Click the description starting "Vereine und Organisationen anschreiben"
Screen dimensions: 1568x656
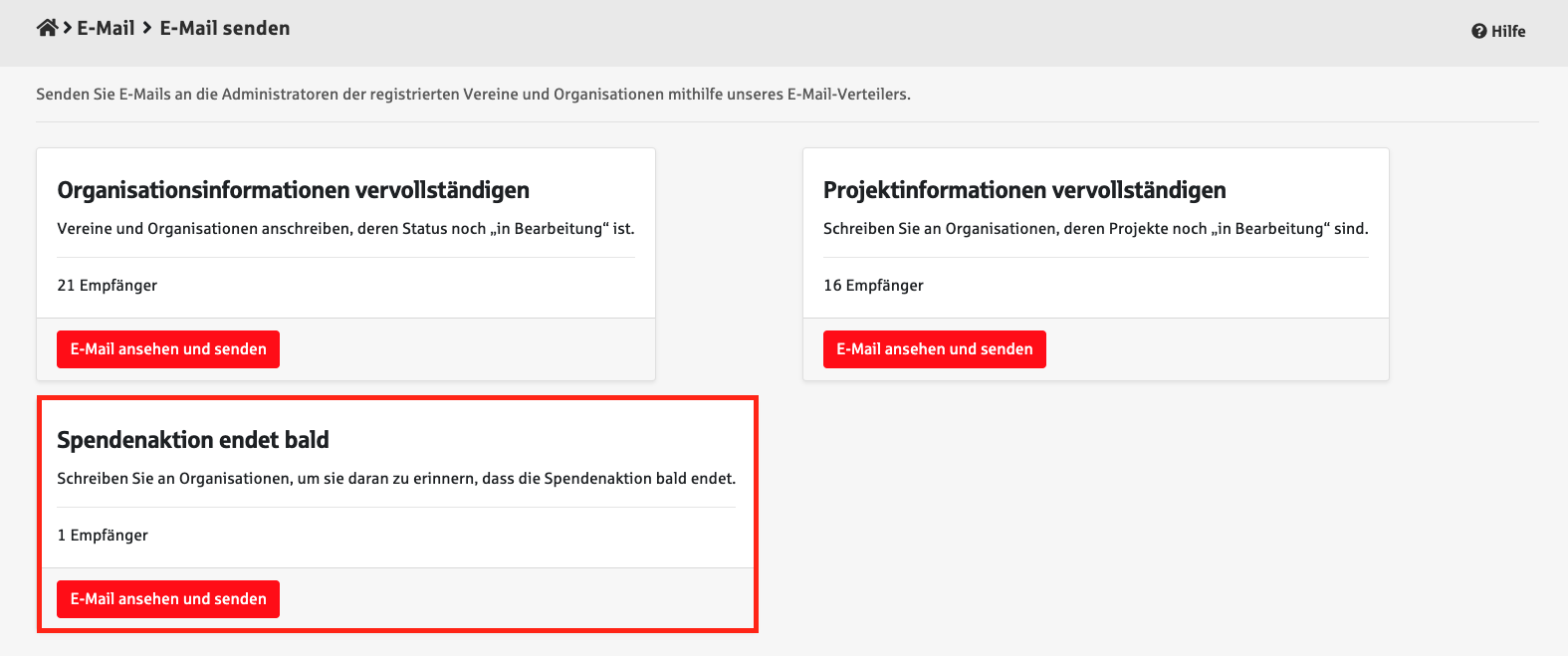pyautogui.click(x=345, y=229)
